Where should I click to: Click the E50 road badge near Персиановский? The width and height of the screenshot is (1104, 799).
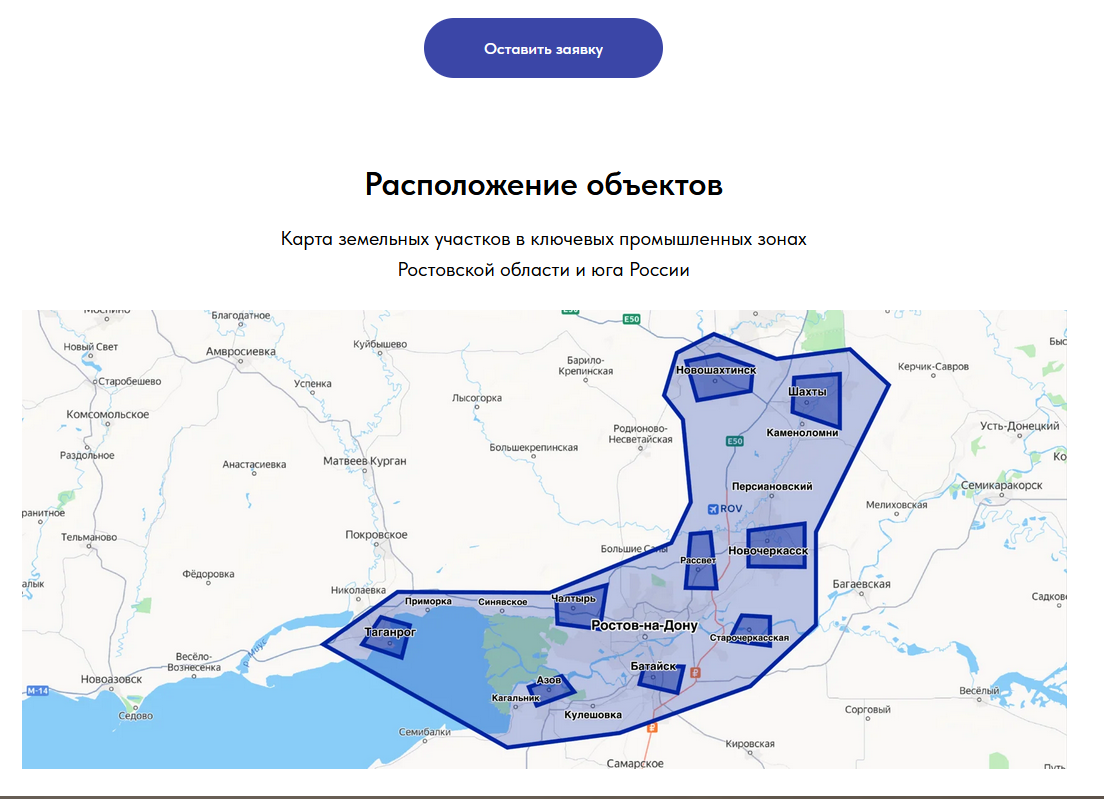tap(735, 441)
